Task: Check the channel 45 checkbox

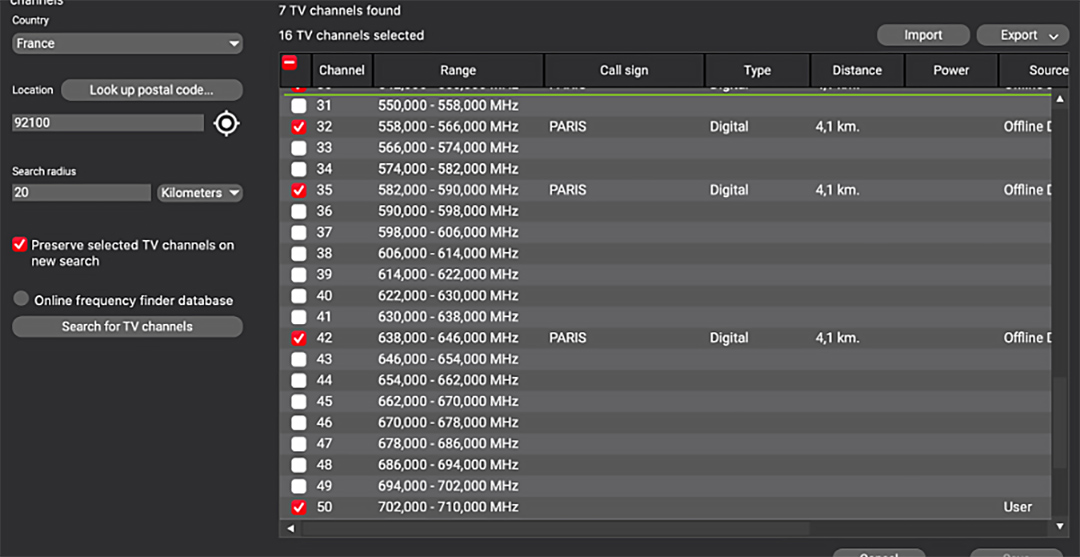Action: click(x=298, y=401)
